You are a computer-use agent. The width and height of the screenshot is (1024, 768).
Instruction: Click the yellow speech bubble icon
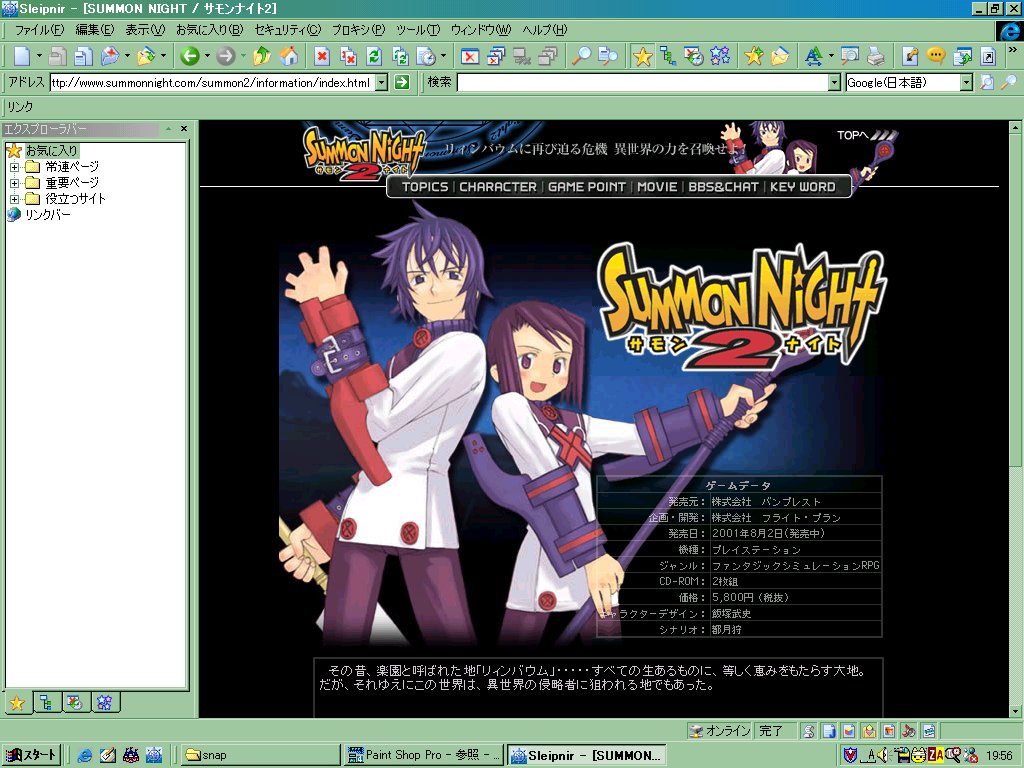tap(936, 56)
